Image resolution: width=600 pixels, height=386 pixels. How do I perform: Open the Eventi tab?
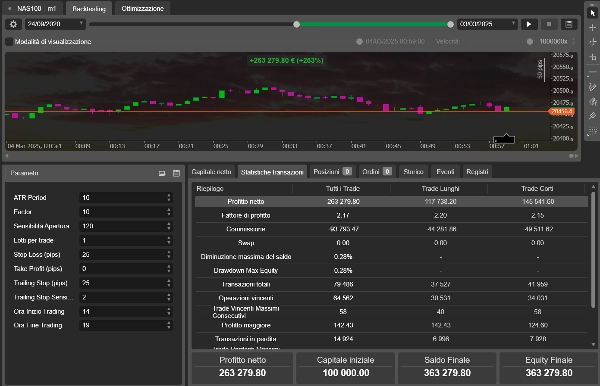point(445,172)
